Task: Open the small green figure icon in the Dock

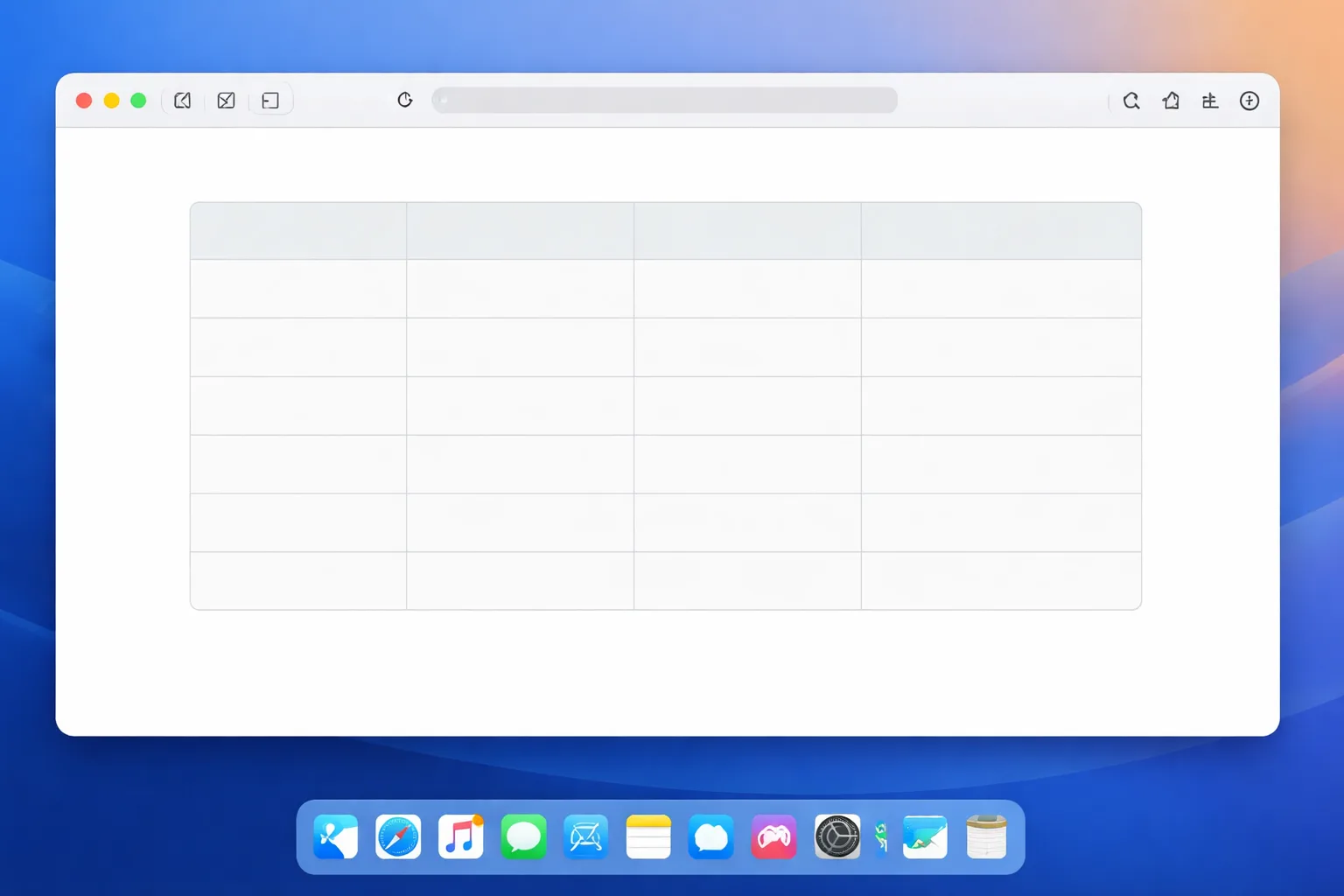Action: (x=881, y=837)
